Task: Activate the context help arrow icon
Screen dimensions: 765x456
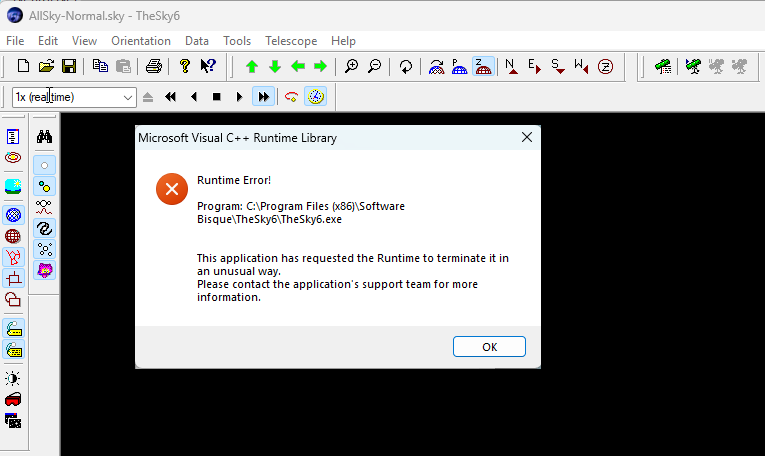Action: point(208,66)
